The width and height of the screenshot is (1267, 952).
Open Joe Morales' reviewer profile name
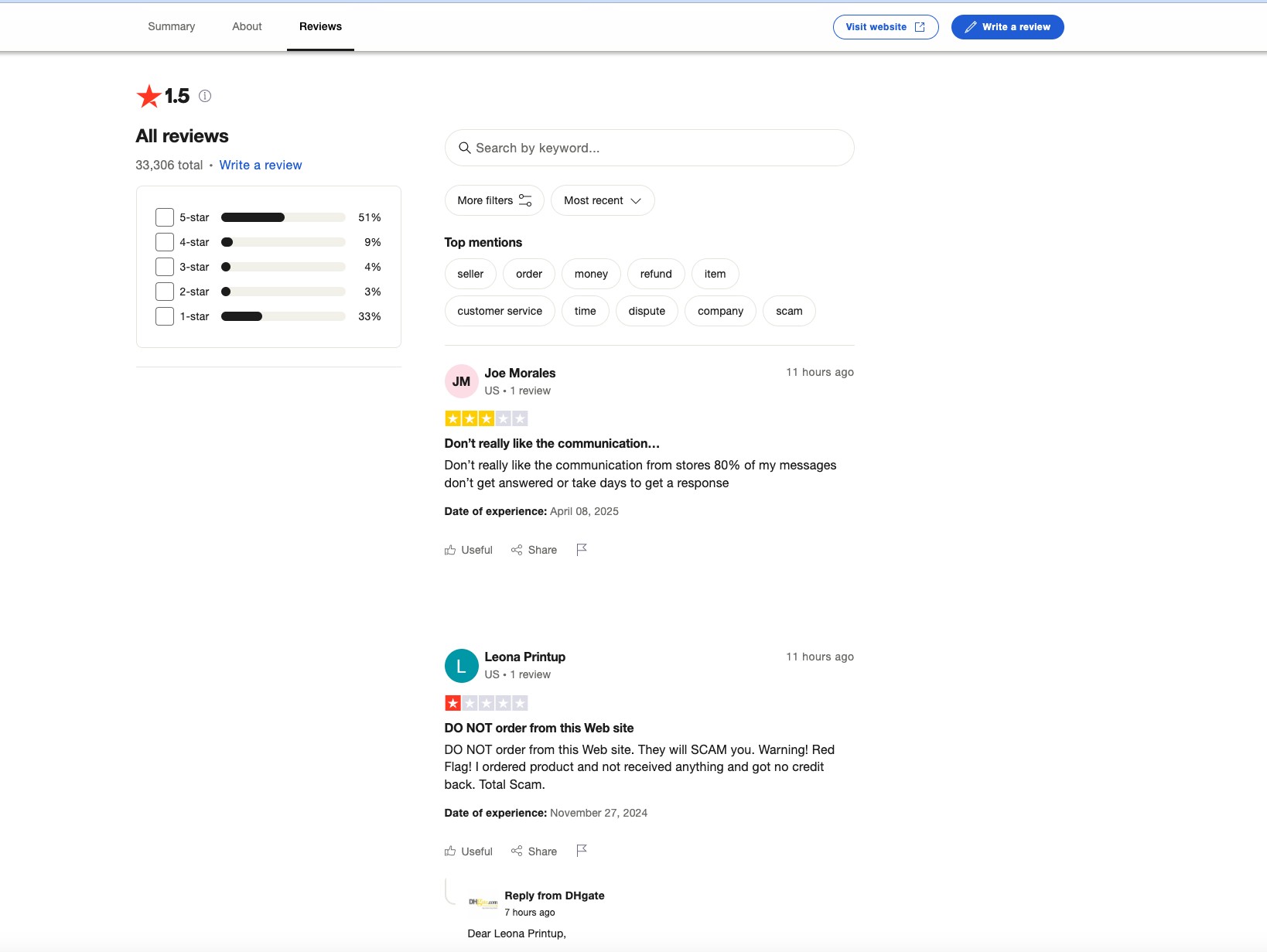point(520,373)
